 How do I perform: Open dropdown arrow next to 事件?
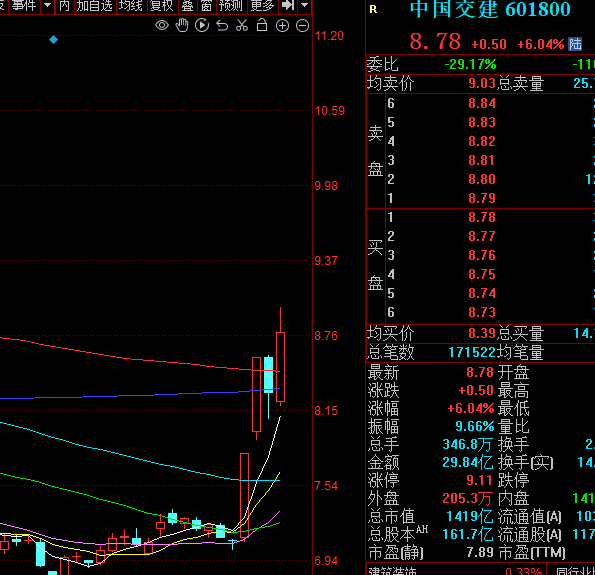(x=47, y=6)
